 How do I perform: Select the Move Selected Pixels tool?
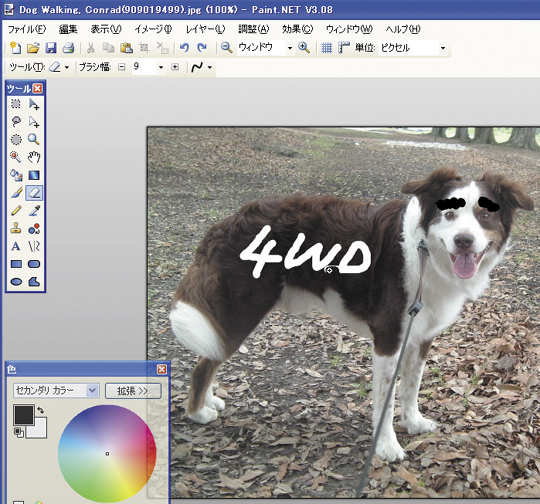(x=34, y=104)
